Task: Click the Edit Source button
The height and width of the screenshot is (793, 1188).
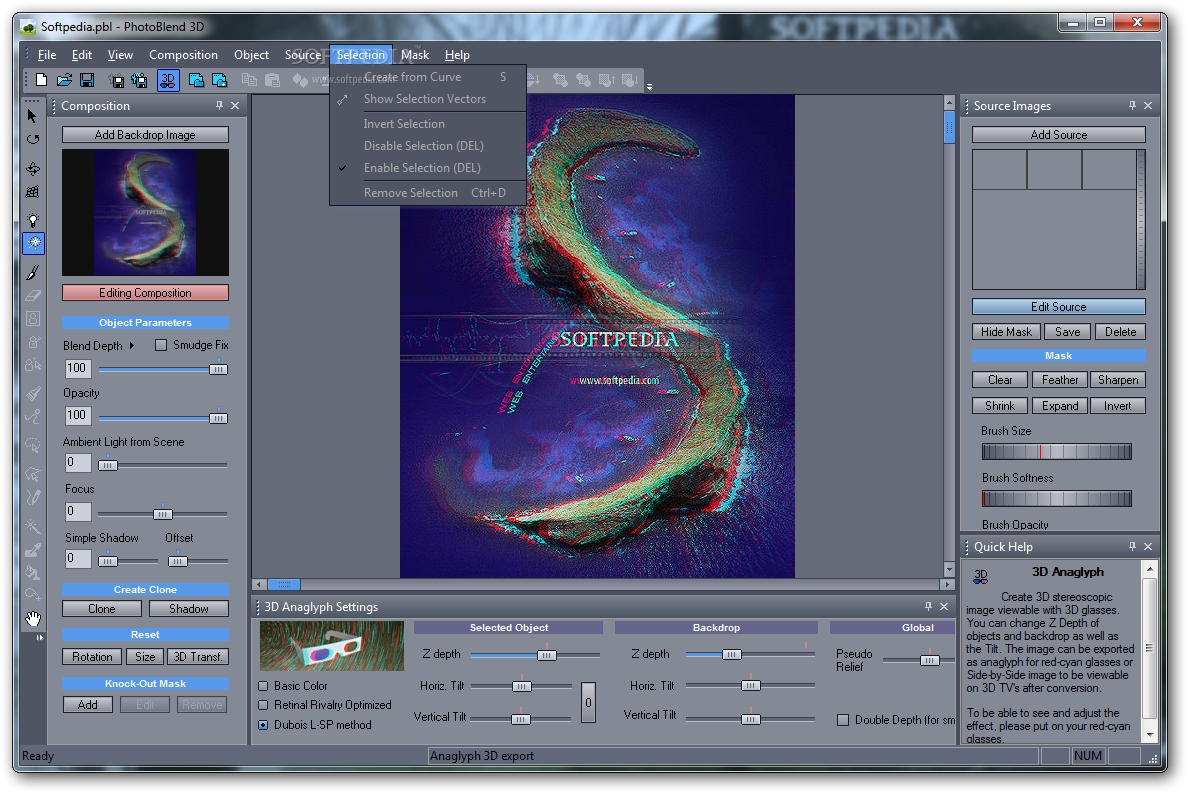Action: [1058, 306]
